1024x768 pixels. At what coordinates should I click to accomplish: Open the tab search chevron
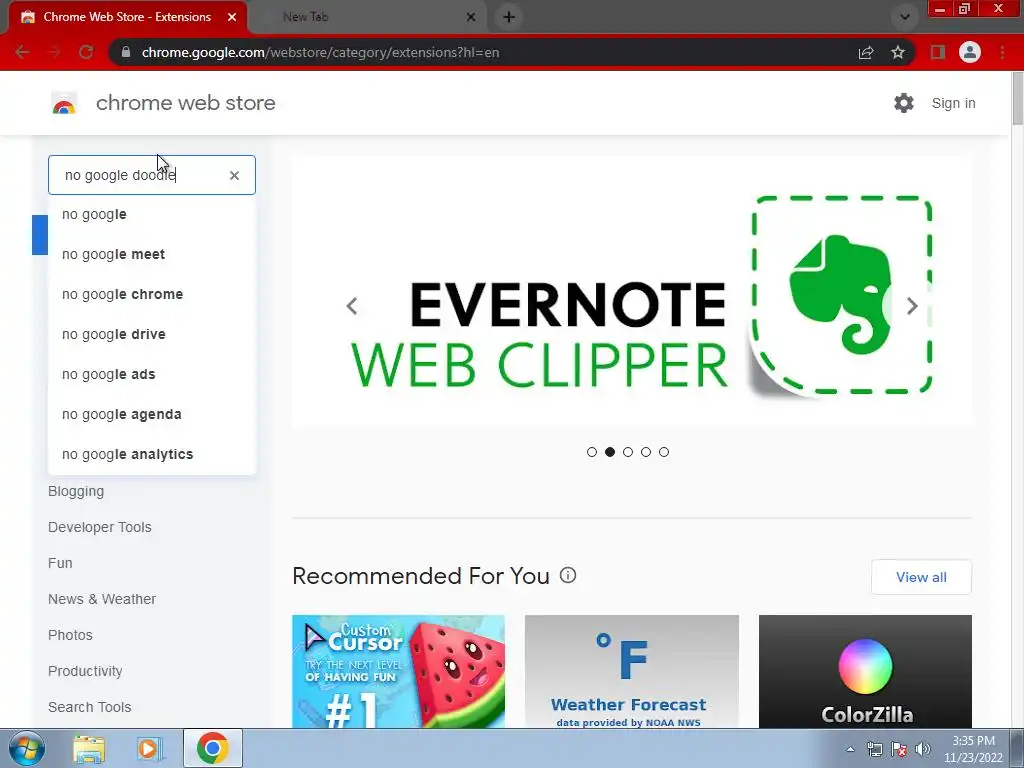point(905,17)
